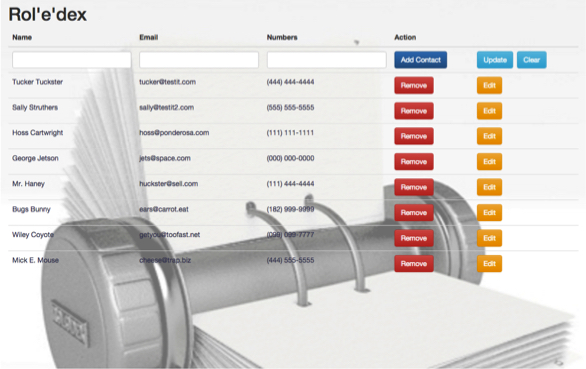Remove Sally Struthers from list
This screenshot has width=586, height=369.
coord(414,111)
